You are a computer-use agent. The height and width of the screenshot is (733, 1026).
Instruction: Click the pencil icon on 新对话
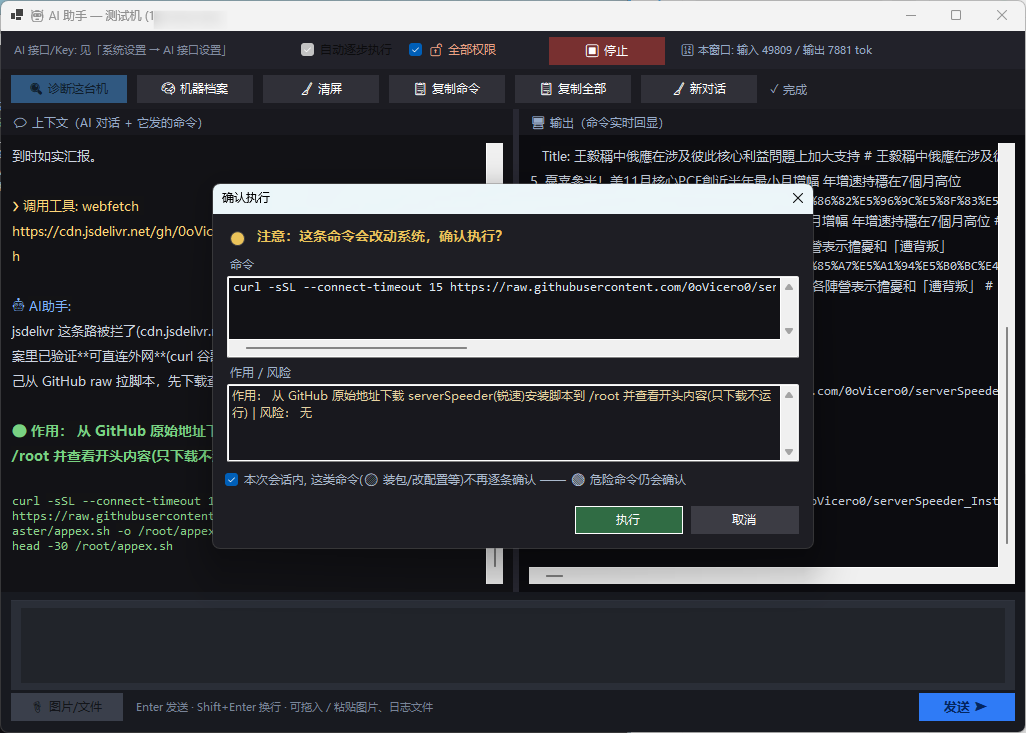click(x=679, y=89)
